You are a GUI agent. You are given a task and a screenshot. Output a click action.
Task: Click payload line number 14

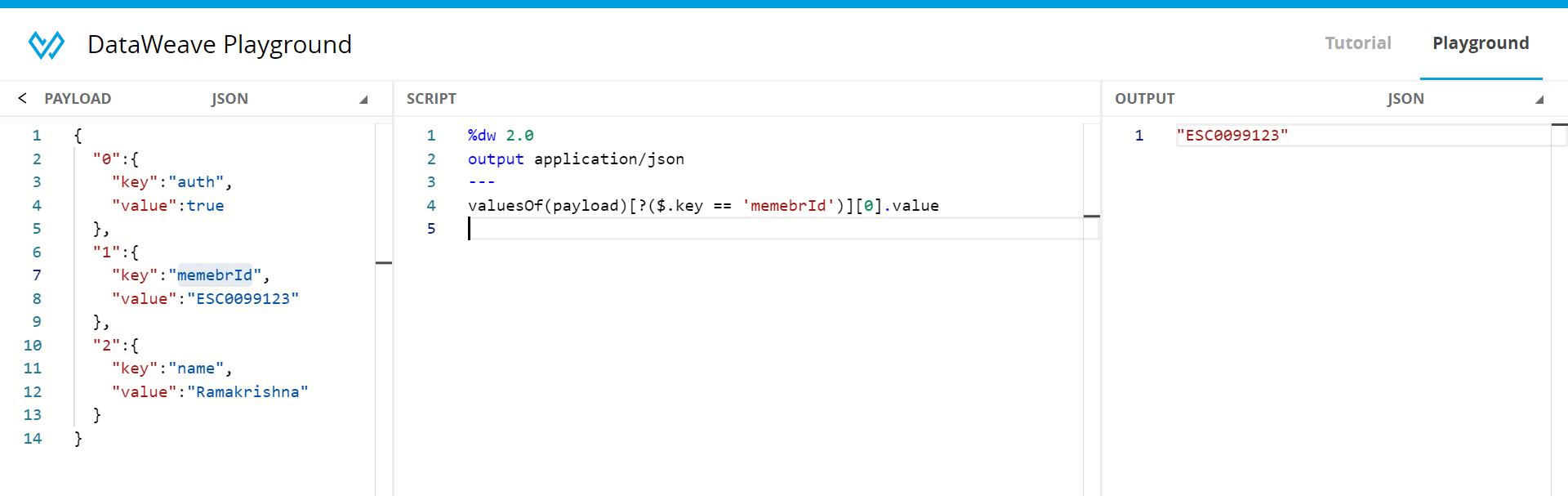33,439
